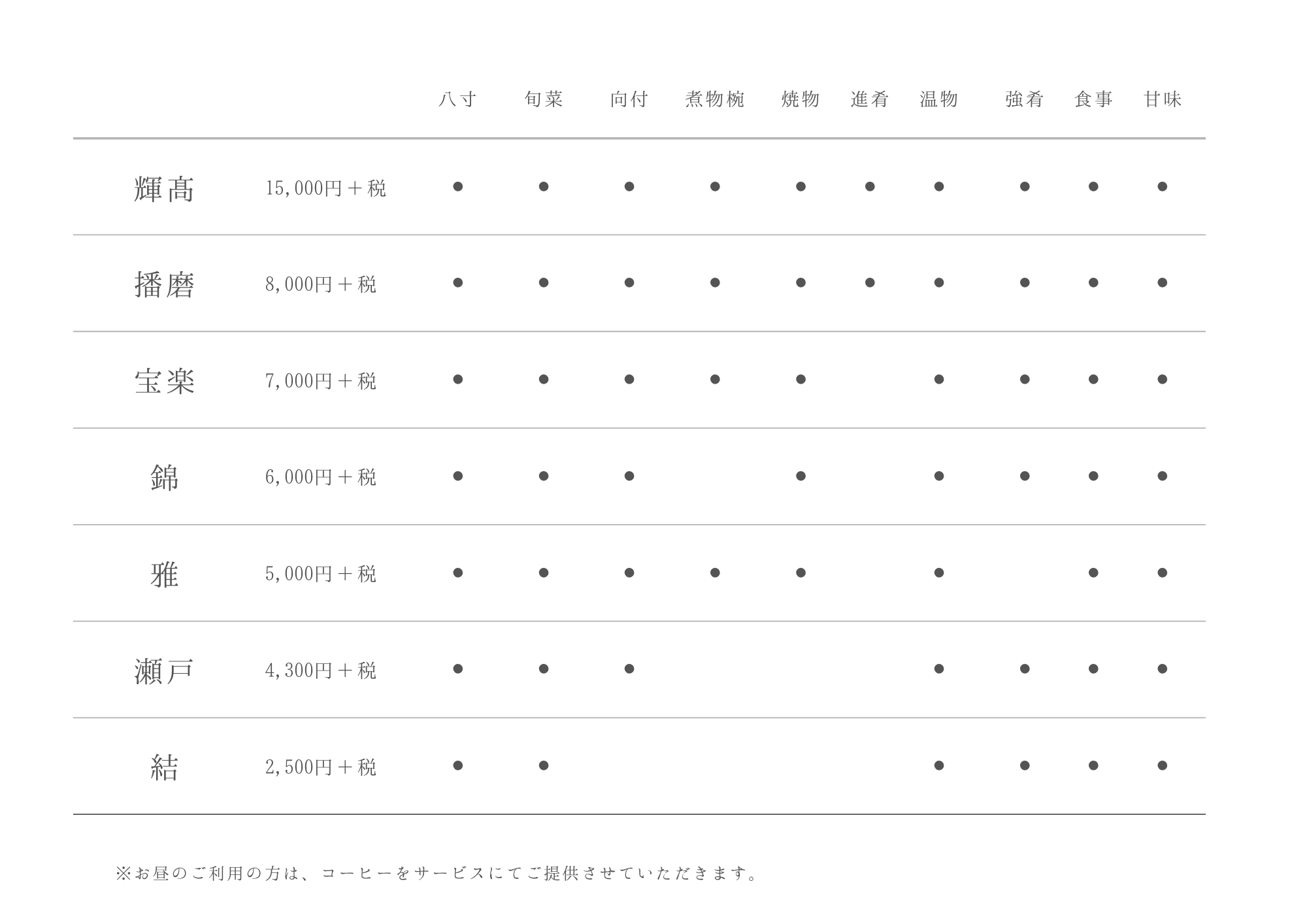Click the 煮物椀 dot in 宝楽 row
Viewport: 1307px width, 924px height.
coord(715,379)
